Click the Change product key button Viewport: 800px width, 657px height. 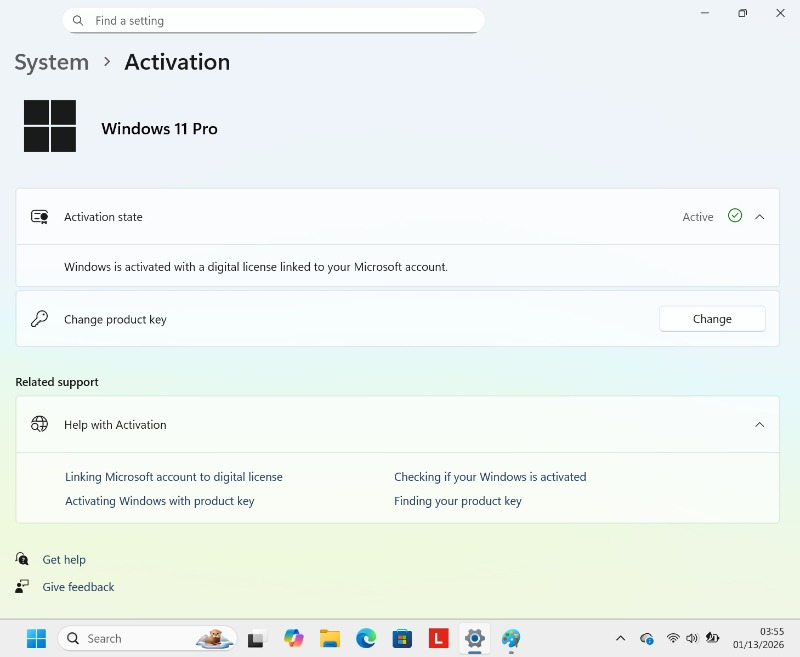[x=712, y=319]
